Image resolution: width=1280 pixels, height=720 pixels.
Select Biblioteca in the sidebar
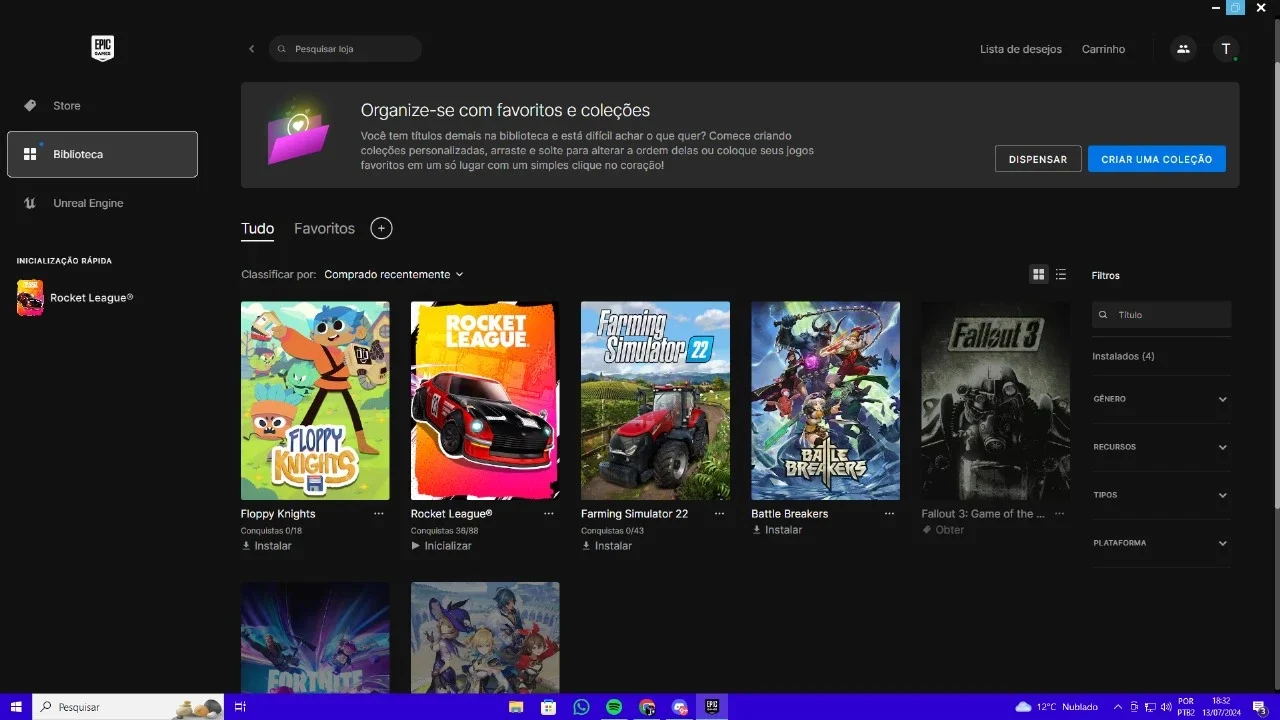coord(102,154)
